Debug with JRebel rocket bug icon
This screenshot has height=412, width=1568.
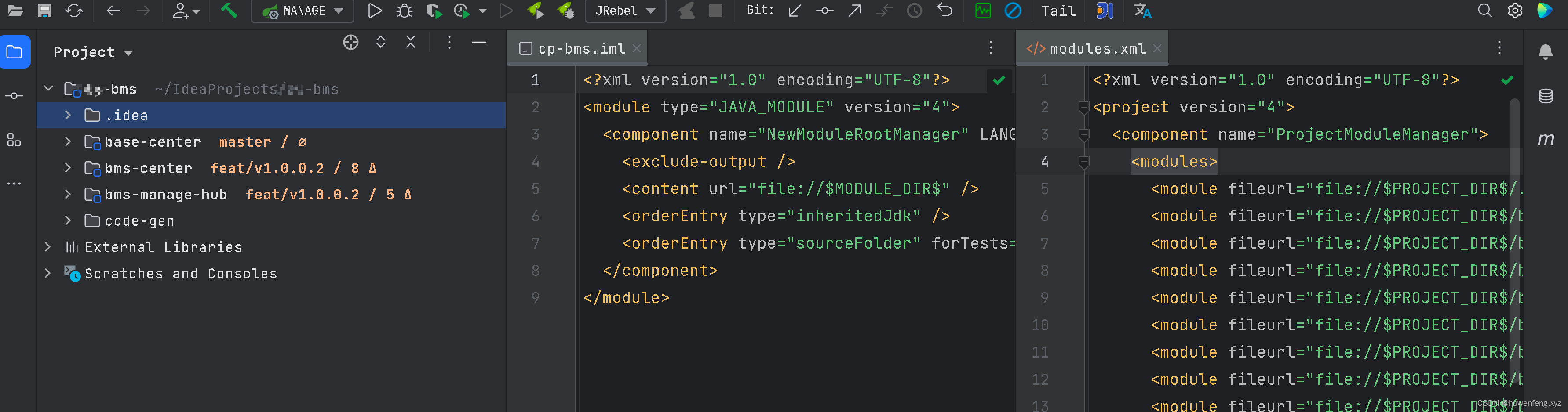[x=566, y=11]
